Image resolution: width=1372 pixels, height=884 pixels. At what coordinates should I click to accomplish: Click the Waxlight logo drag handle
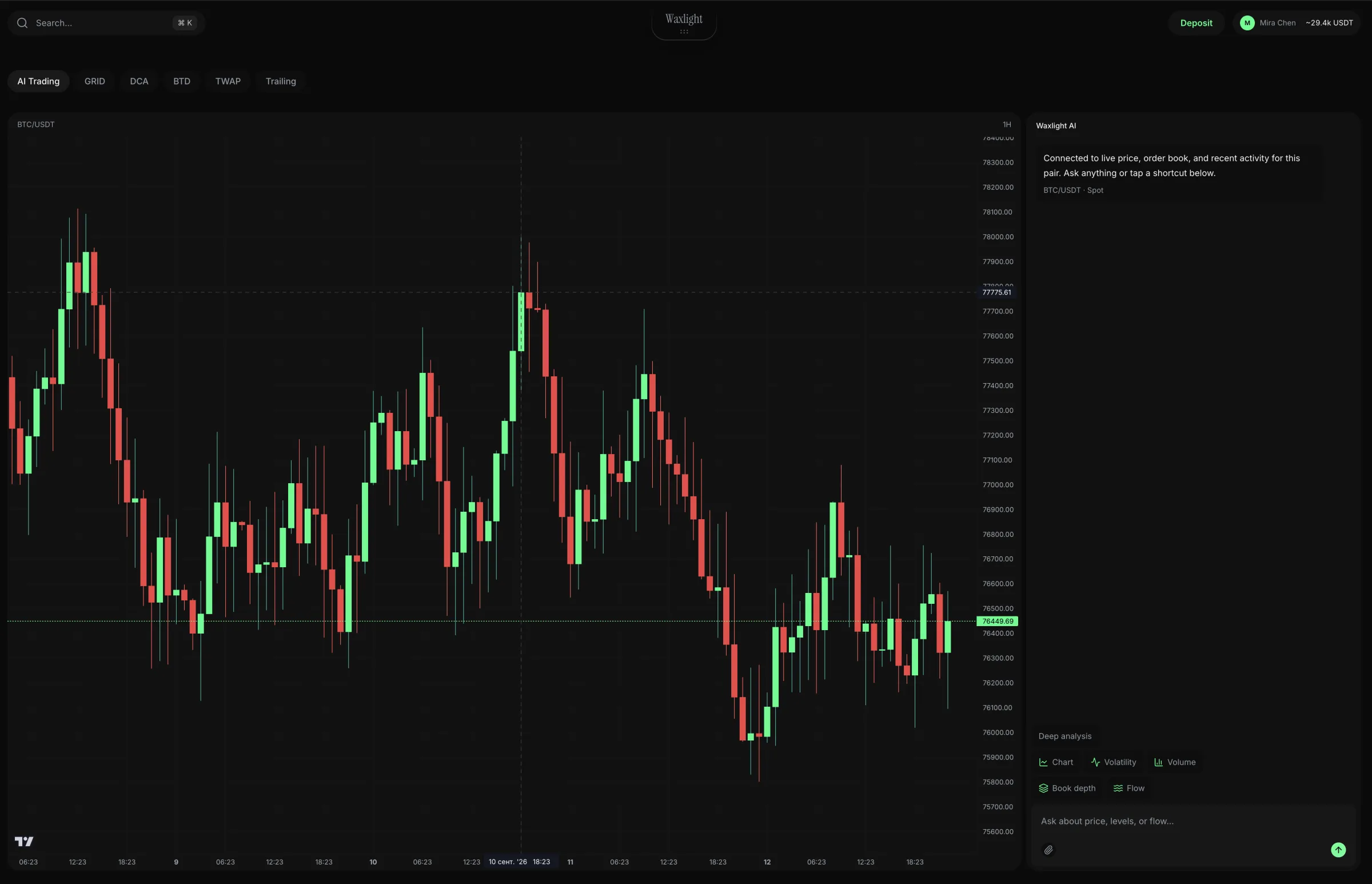pos(684,31)
